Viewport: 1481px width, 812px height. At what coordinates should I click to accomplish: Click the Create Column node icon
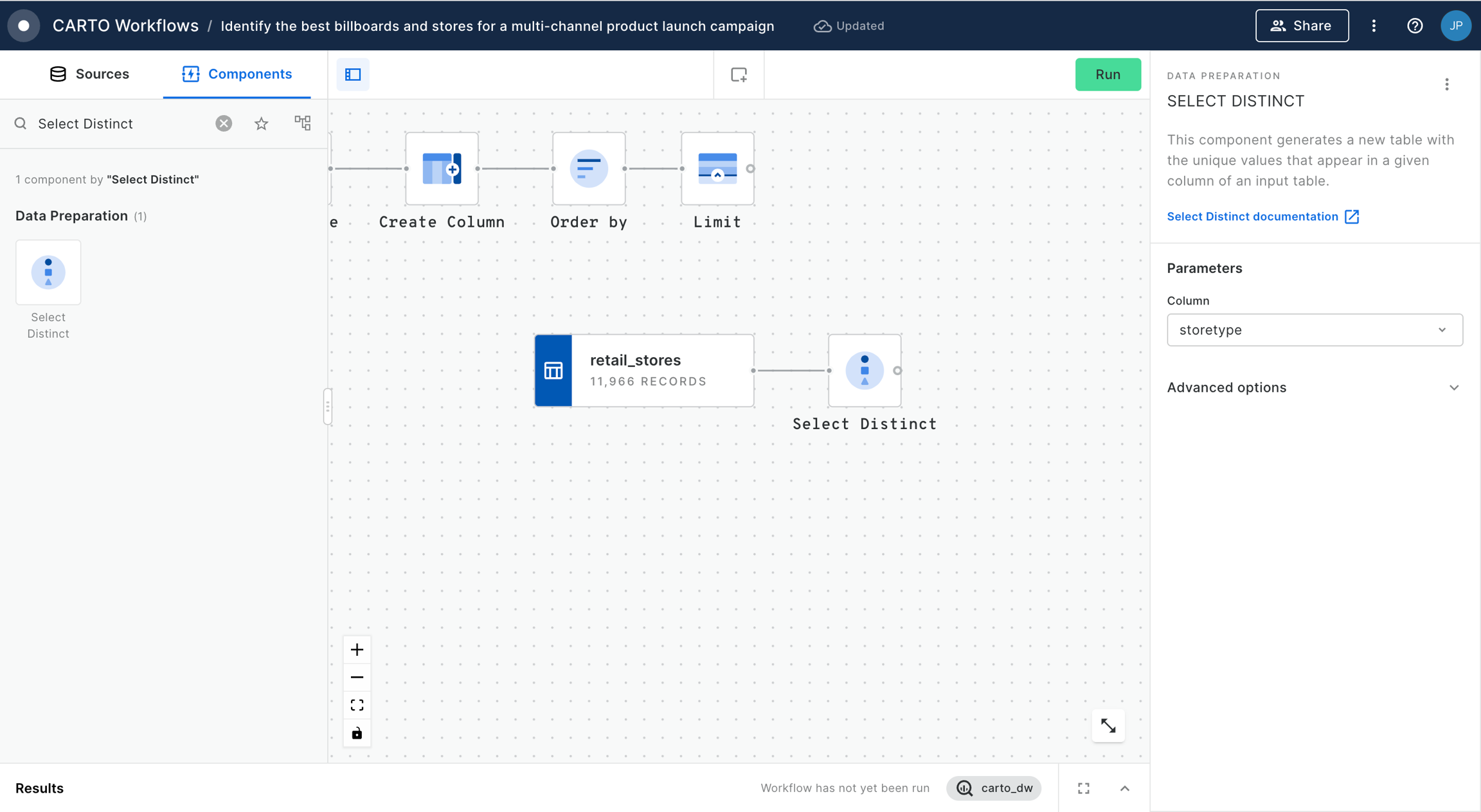(442, 169)
